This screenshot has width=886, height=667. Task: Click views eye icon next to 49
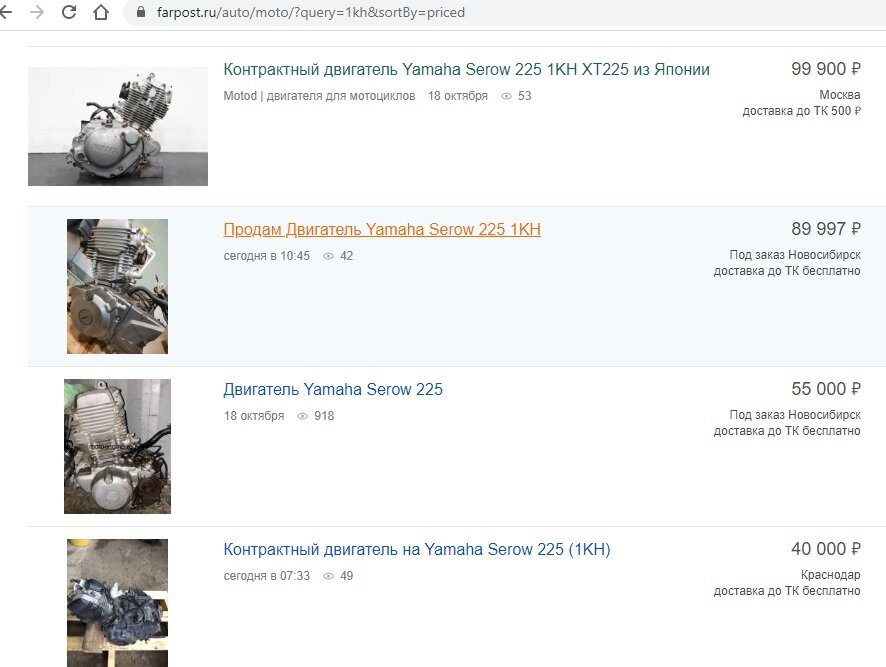pyautogui.click(x=328, y=576)
